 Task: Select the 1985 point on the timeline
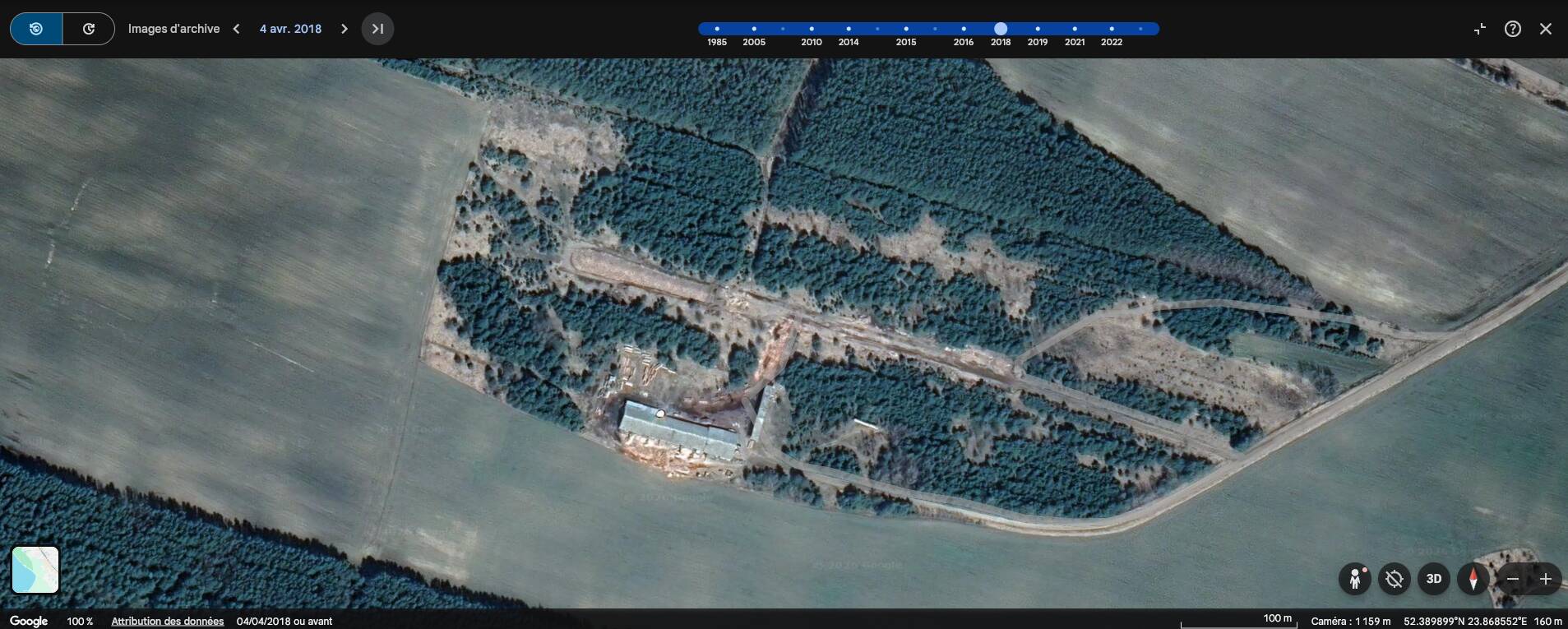[x=717, y=29]
